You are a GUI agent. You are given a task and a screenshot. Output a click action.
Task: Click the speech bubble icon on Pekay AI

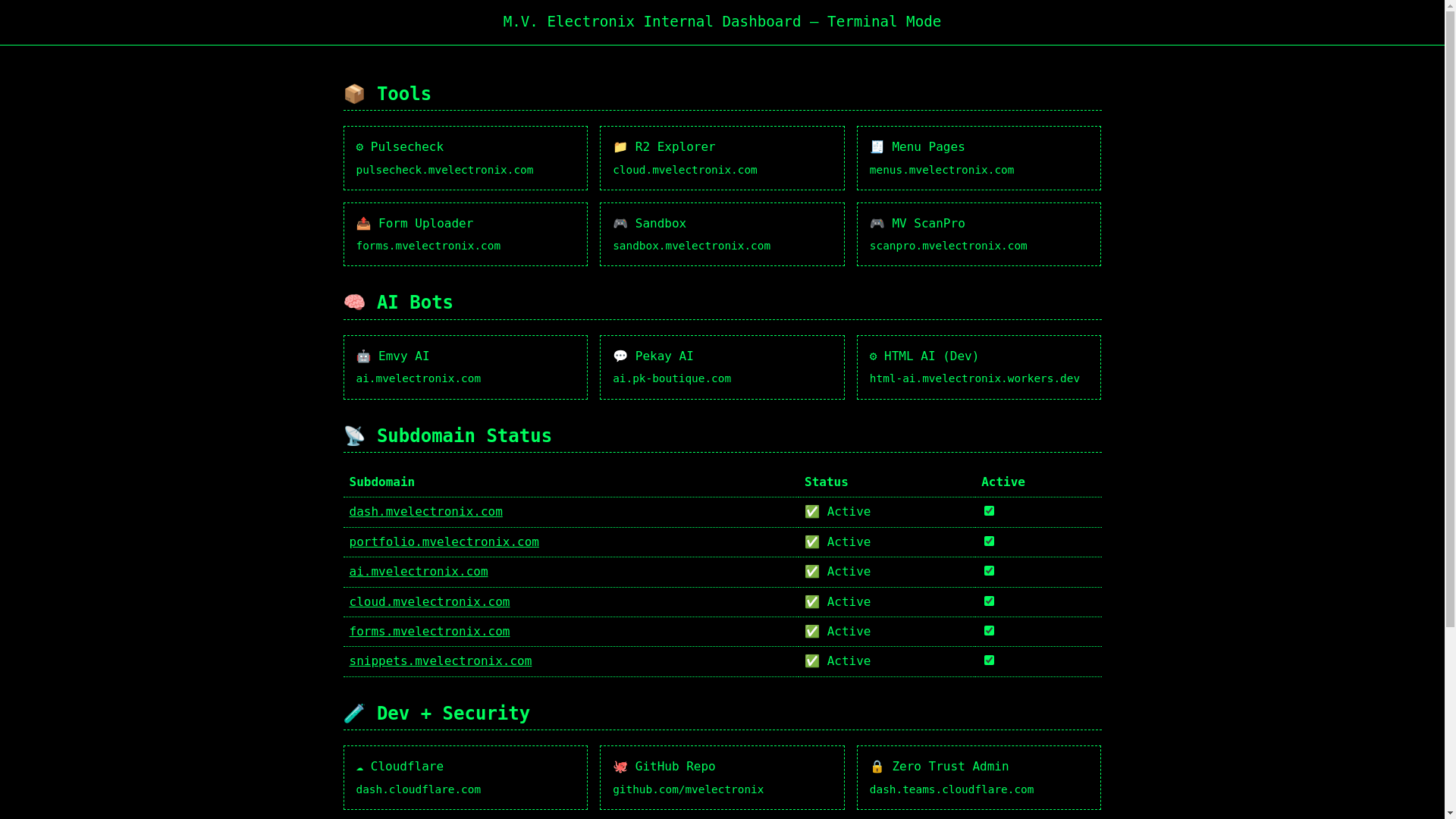pyautogui.click(x=620, y=356)
